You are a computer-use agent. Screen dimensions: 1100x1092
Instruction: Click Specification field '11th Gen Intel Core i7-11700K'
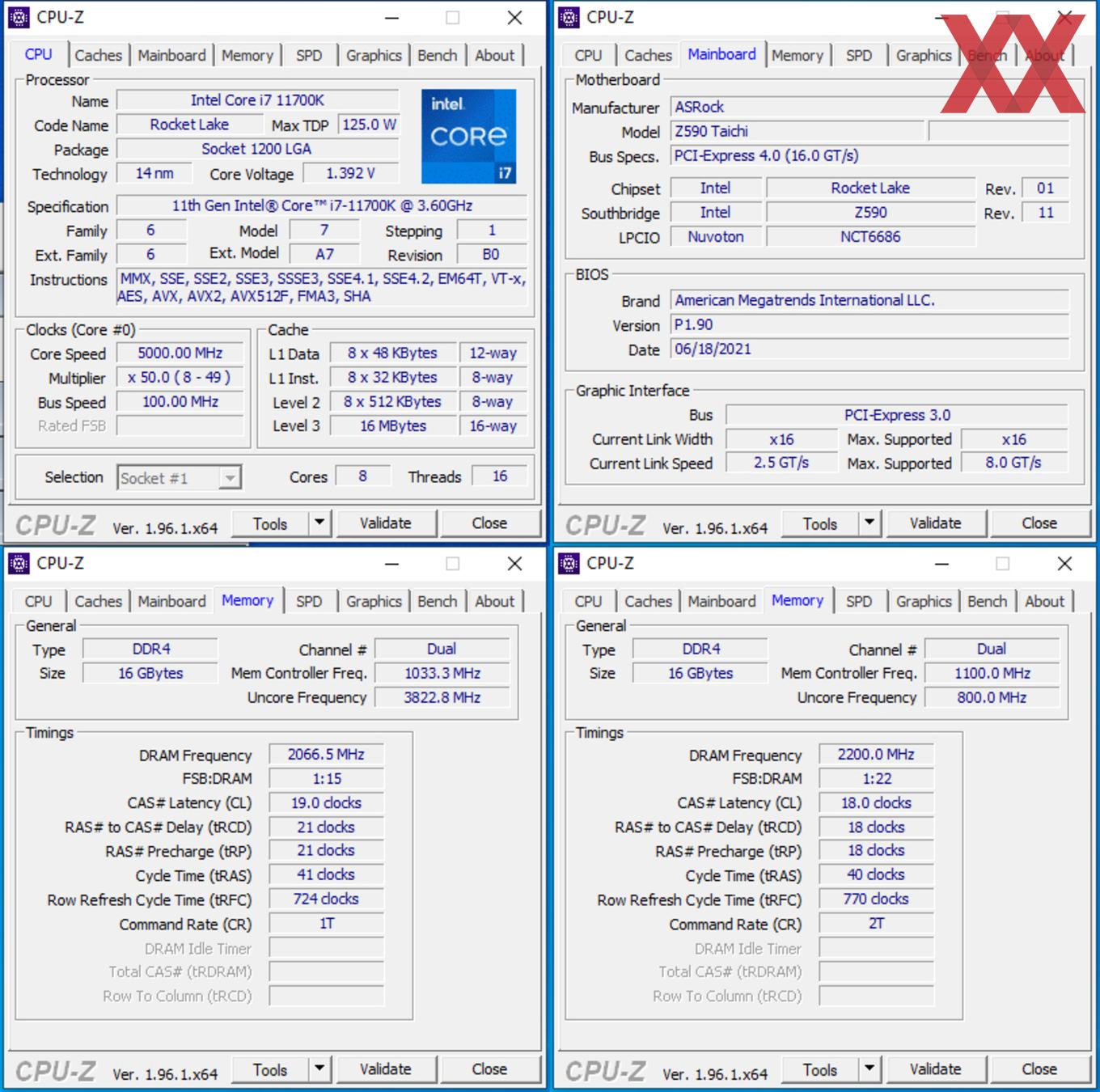click(322, 205)
